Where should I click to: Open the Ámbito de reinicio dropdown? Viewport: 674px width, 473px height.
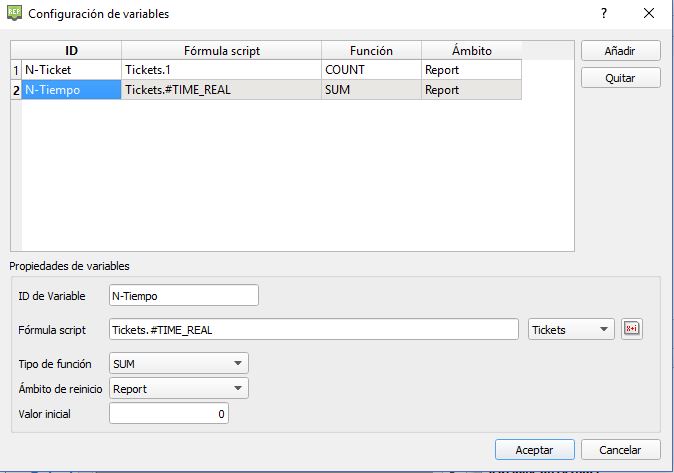point(178,389)
